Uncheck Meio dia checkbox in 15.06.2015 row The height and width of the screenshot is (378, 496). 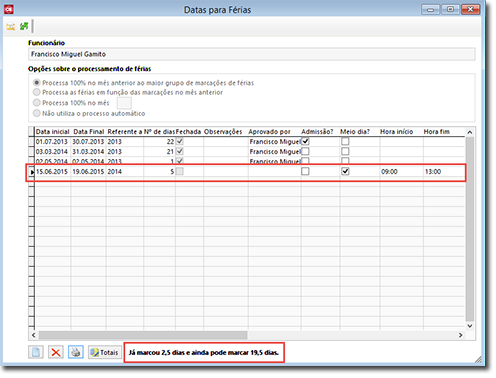pyautogui.click(x=345, y=171)
